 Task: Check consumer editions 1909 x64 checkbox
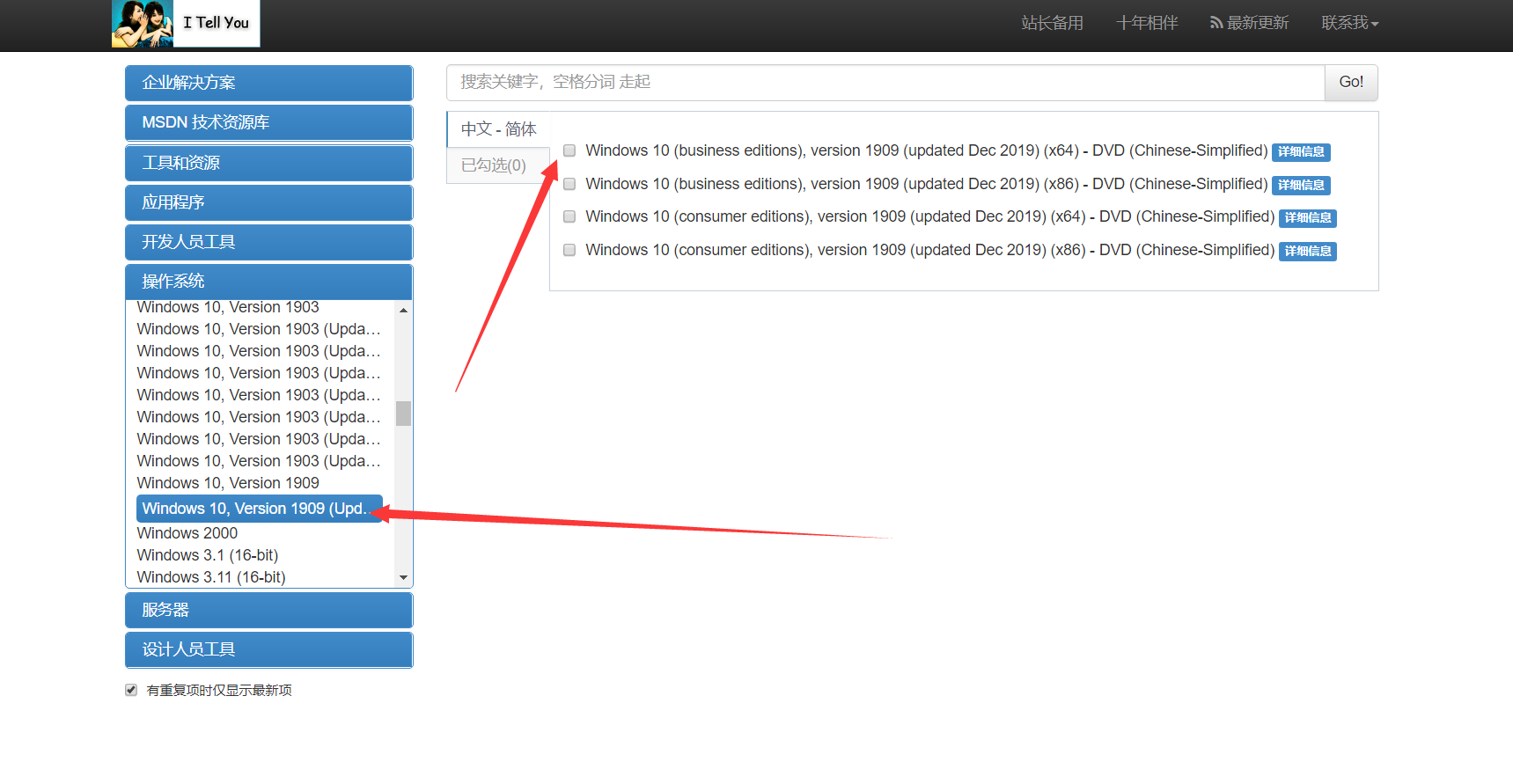pos(569,216)
